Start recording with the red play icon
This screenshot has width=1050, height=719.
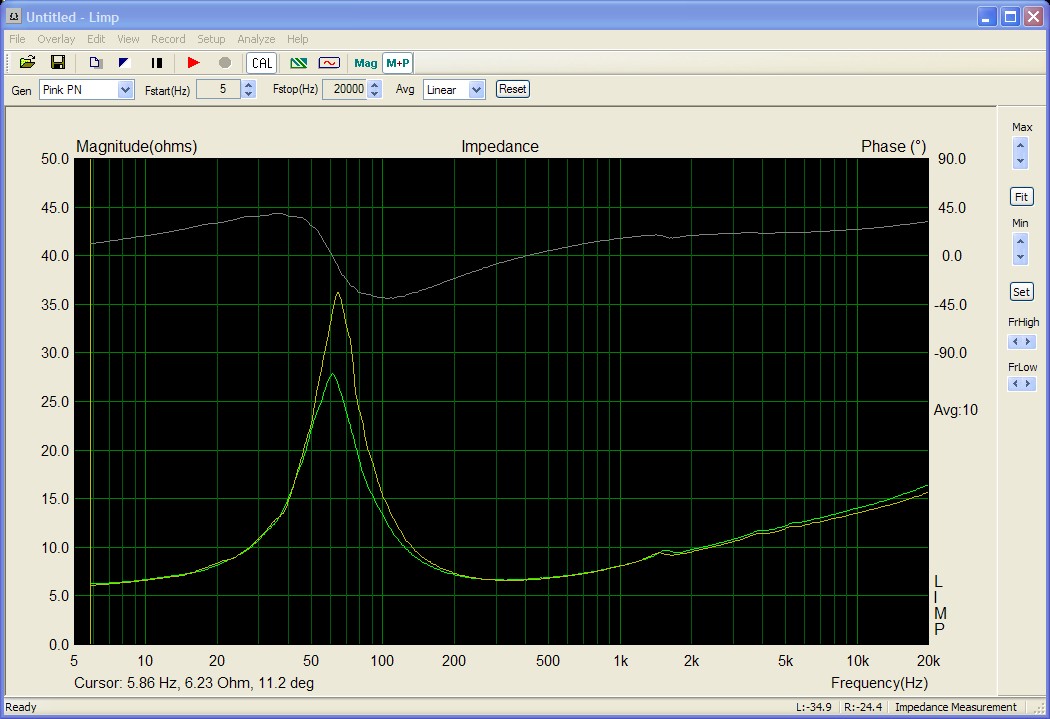(194, 63)
